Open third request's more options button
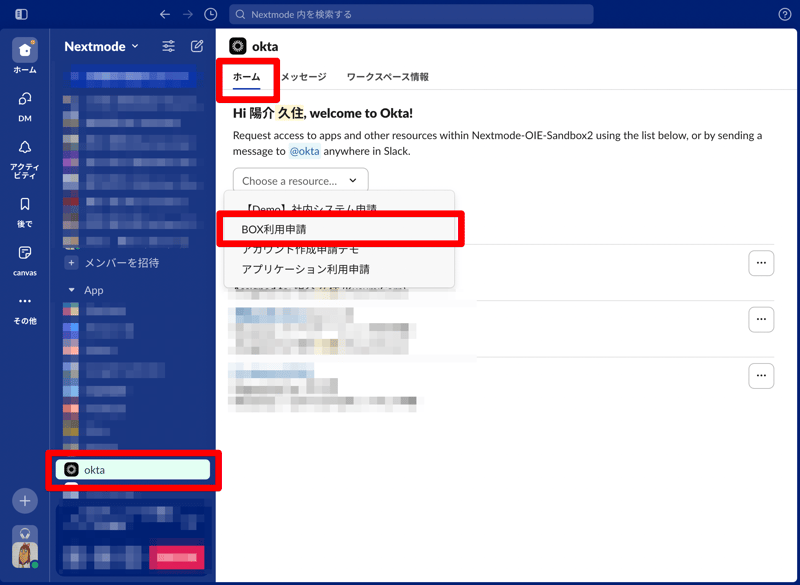This screenshot has width=800, height=585. tap(761, 376)
